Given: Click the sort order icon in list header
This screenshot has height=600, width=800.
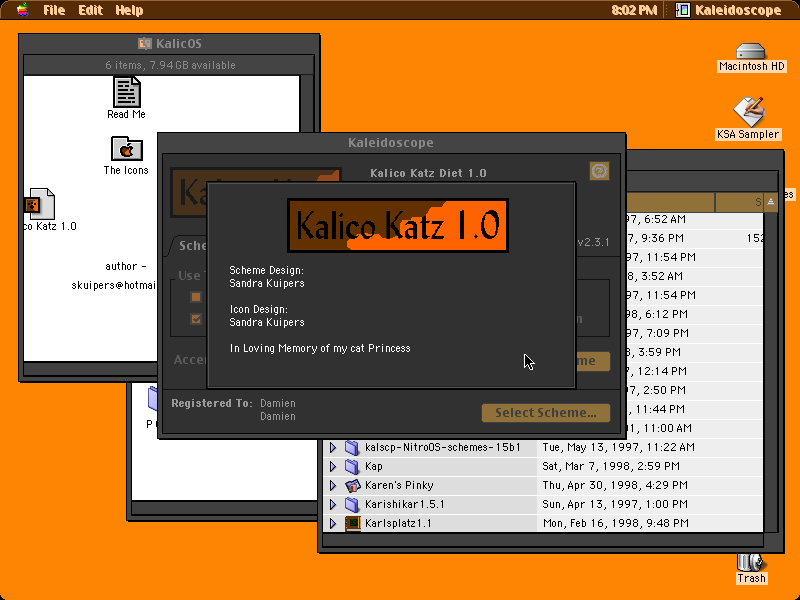Looking at the screenshot, I should [x=770, y=202].
